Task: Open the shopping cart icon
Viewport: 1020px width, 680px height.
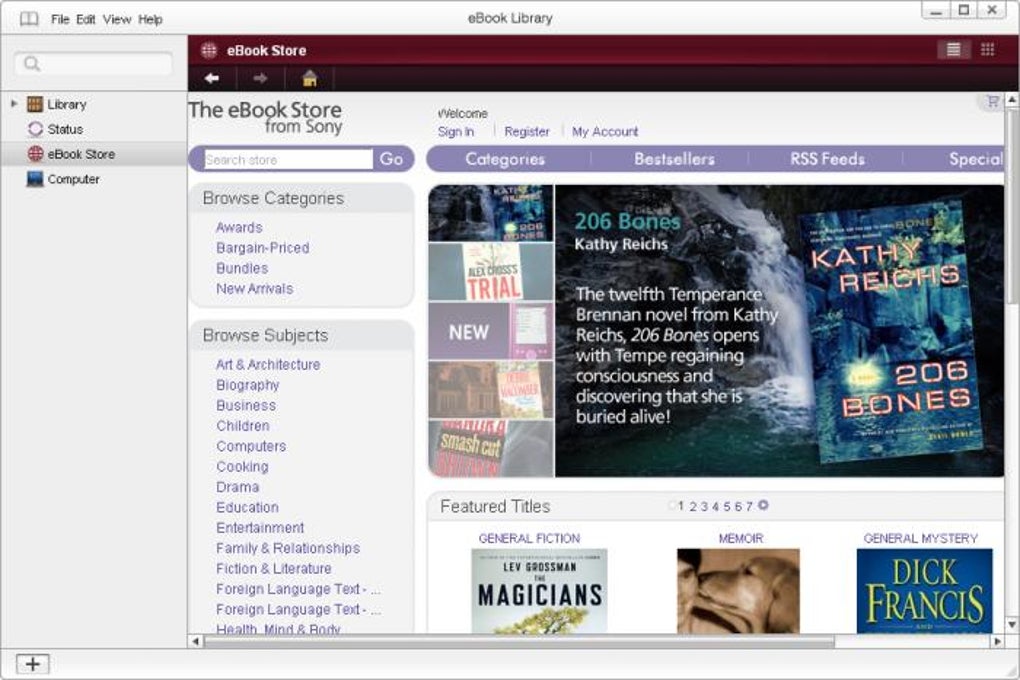Action: coord(993,101)
